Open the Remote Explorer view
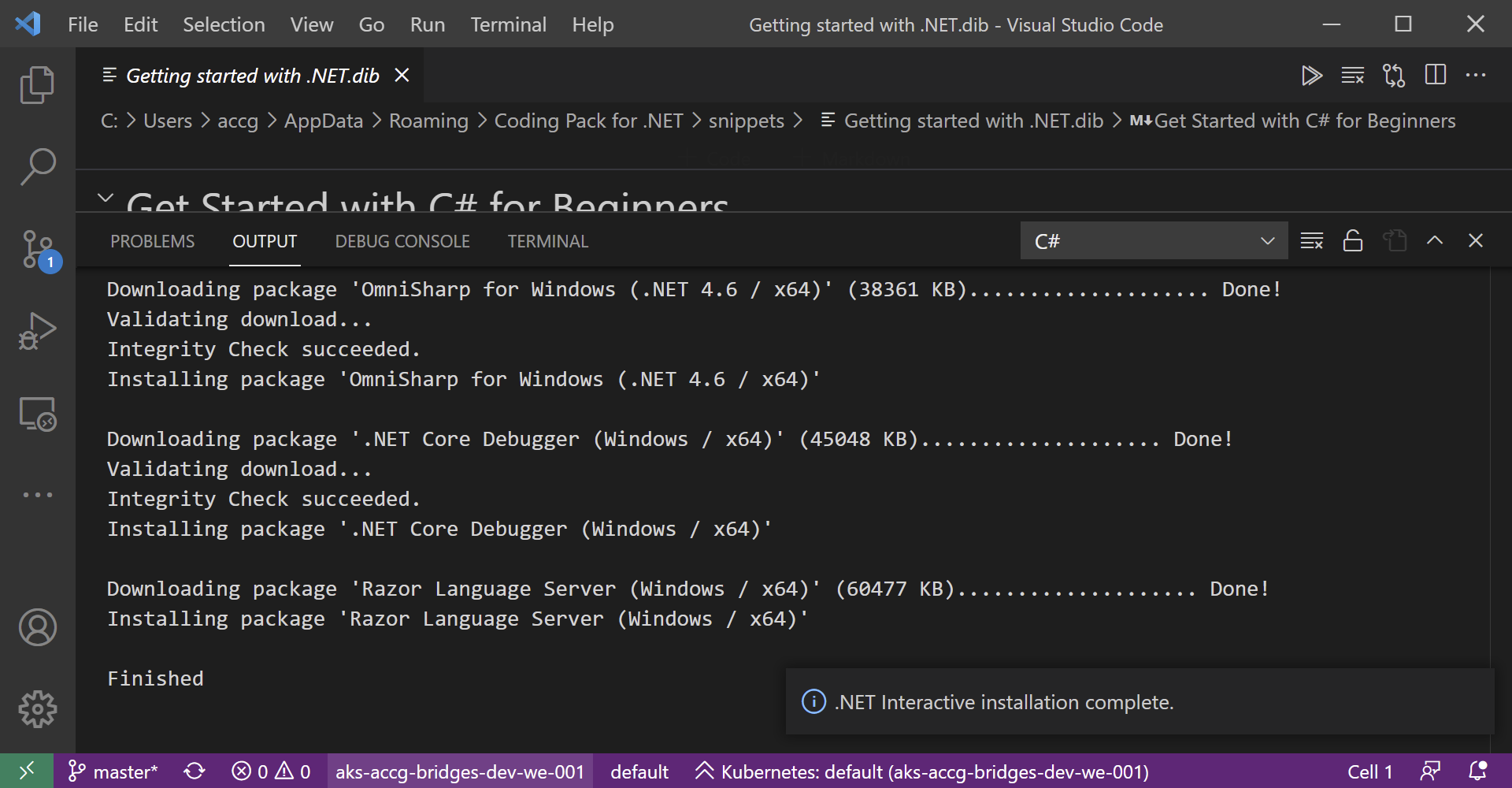The width and height of the screenshot is (1512, 788). click(x=37, y=414)
